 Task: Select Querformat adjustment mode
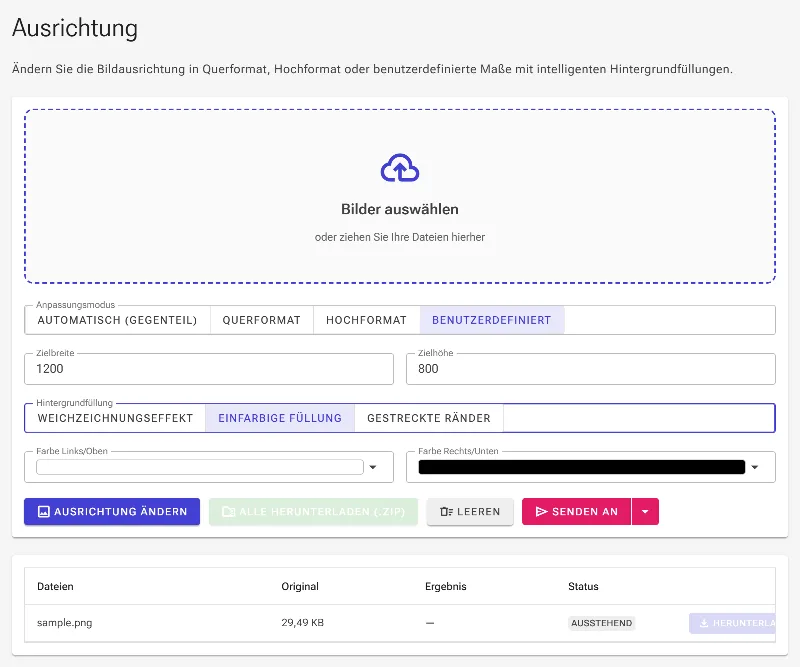point(262,320)
